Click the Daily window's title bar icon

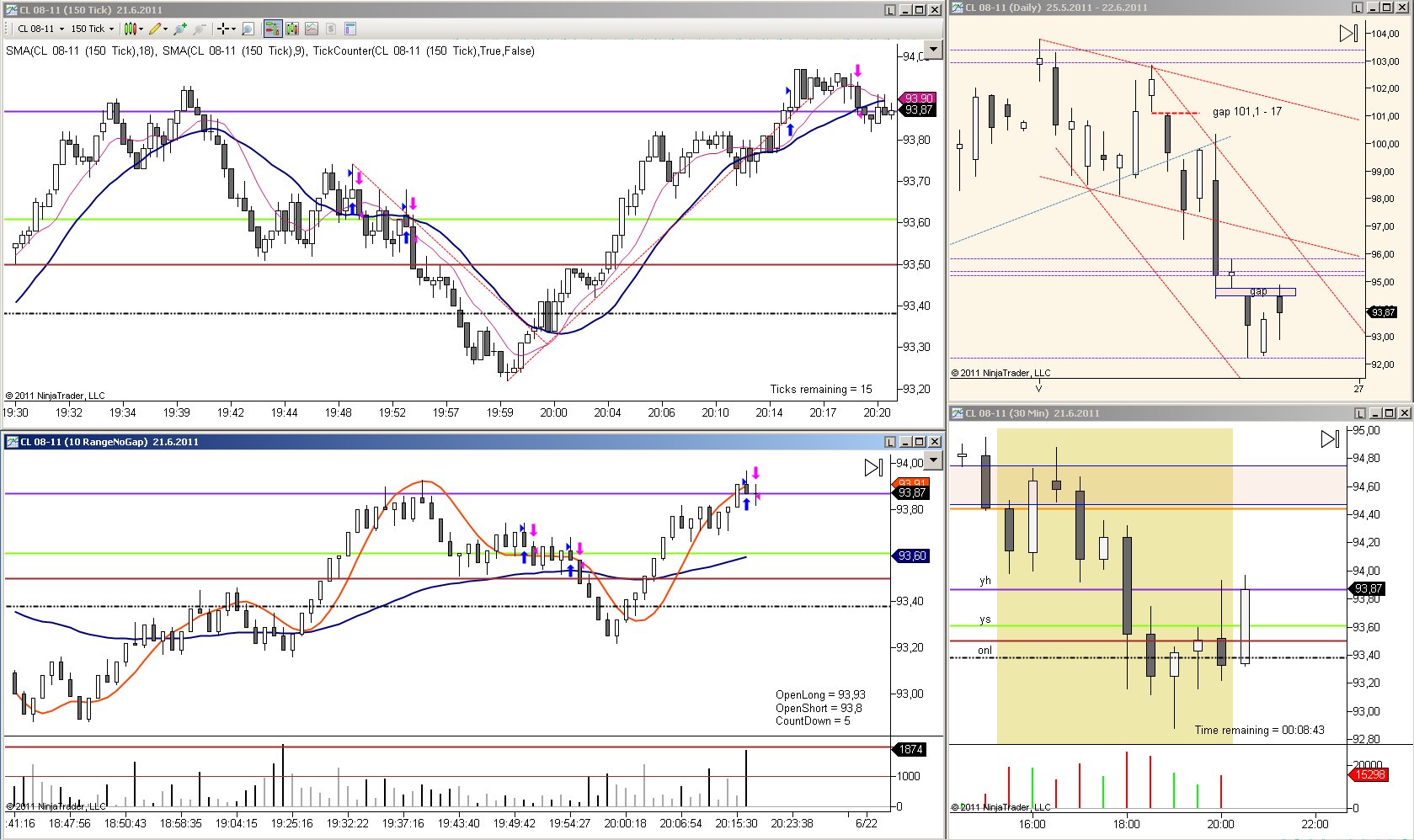pyautogui.click(x=958, y=8)
